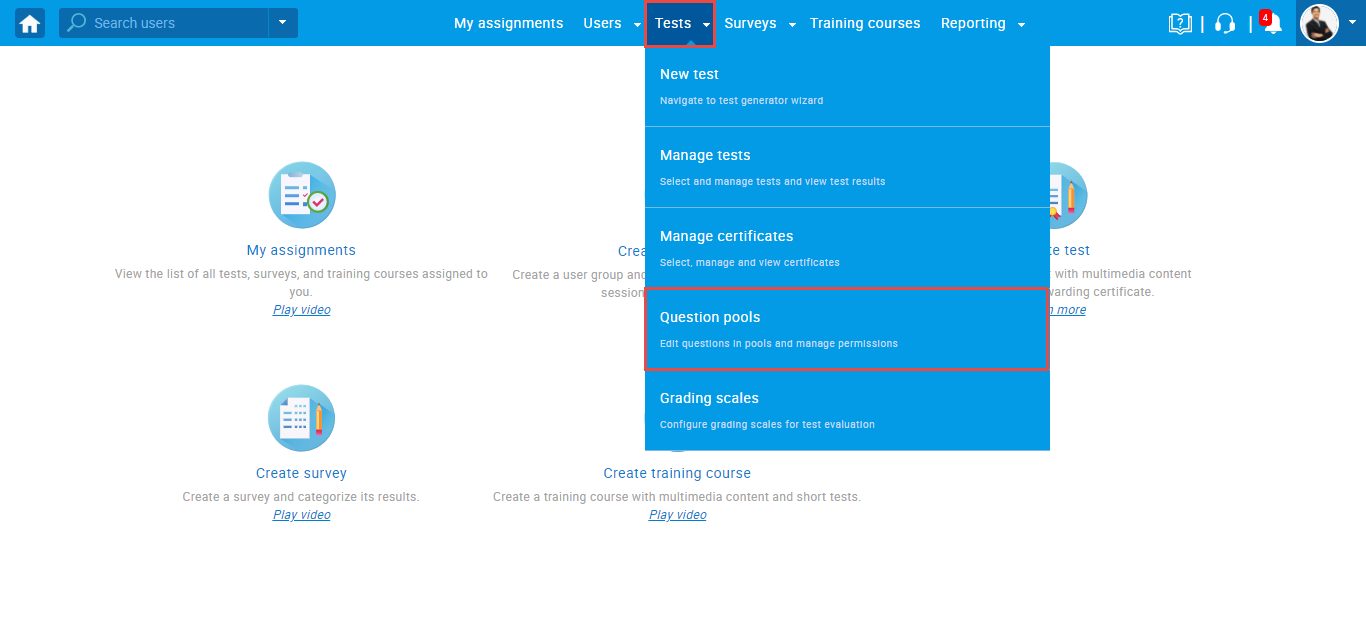The height and width of the screenshot is (625, 1366).
Task: Click the My assignments clipboard icon
Action: 302,195
